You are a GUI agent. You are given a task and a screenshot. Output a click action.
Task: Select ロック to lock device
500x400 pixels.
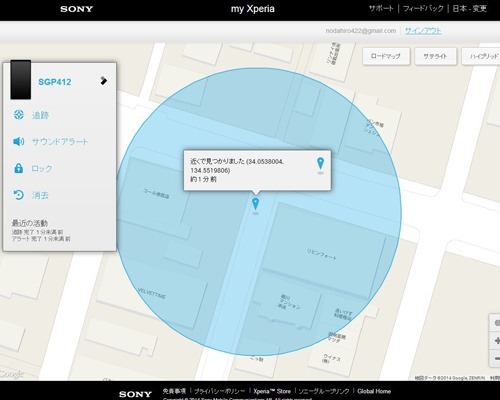pos(42,169)
